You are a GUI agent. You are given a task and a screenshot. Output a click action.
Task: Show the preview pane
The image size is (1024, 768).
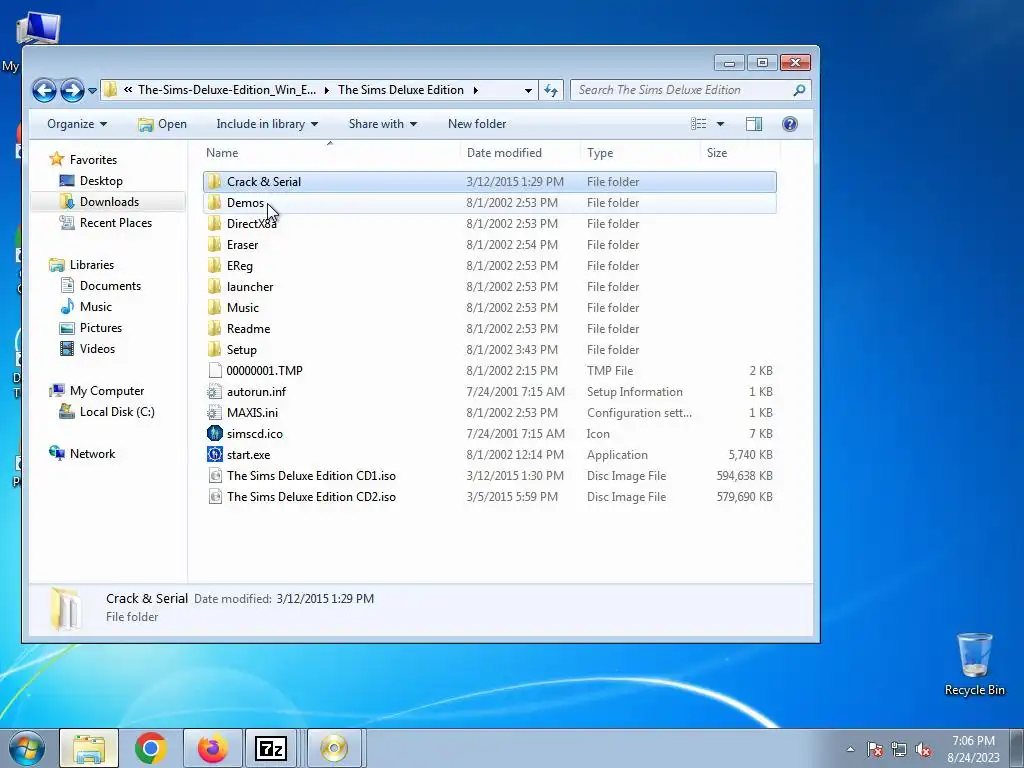[754, 124]
